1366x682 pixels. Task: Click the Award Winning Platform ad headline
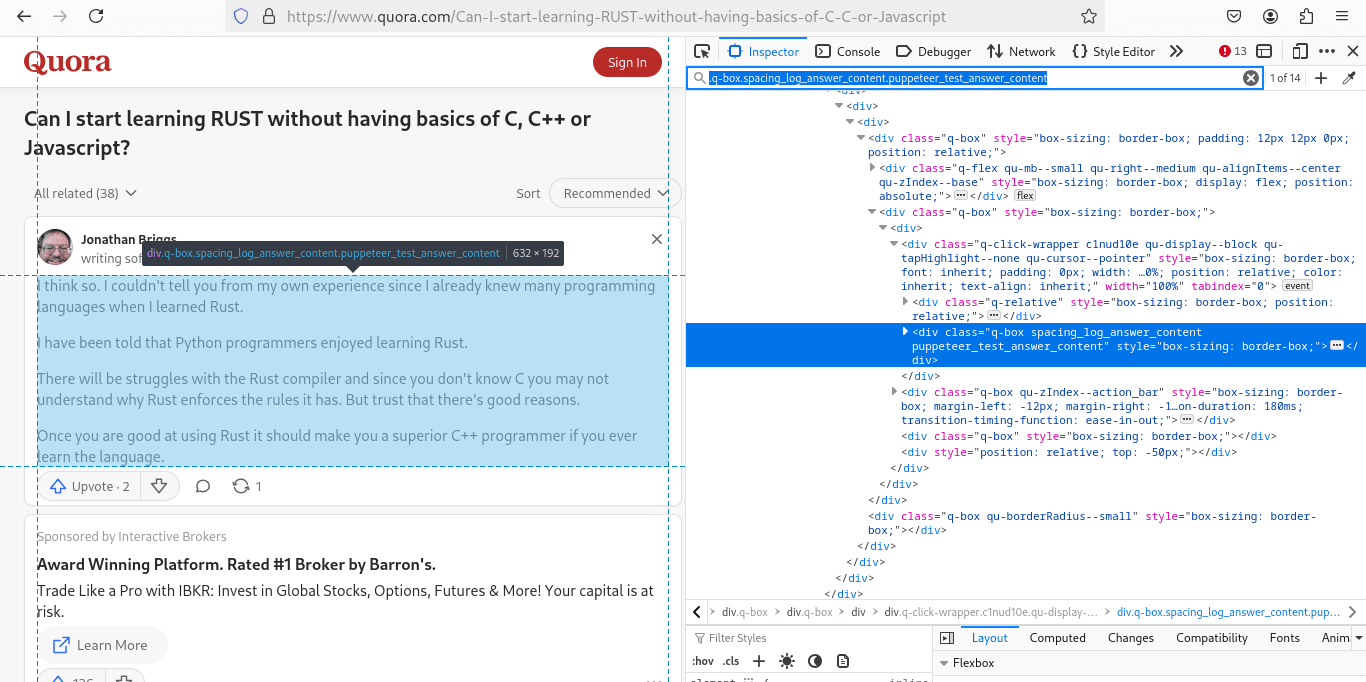click(x=236, y=564)
